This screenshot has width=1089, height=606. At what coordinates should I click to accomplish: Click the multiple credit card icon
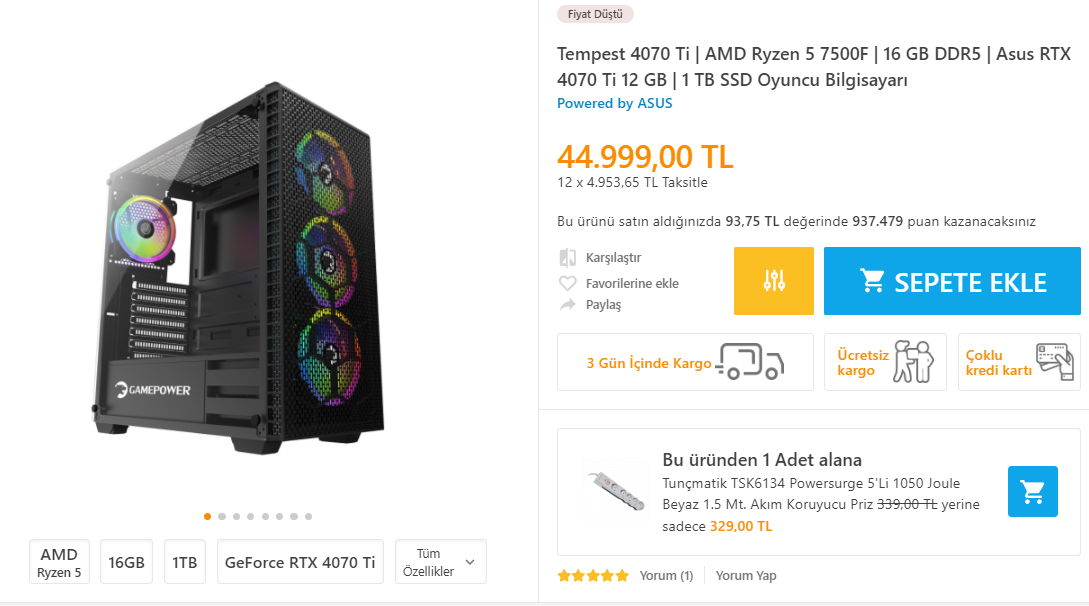tap(1055, 361)
